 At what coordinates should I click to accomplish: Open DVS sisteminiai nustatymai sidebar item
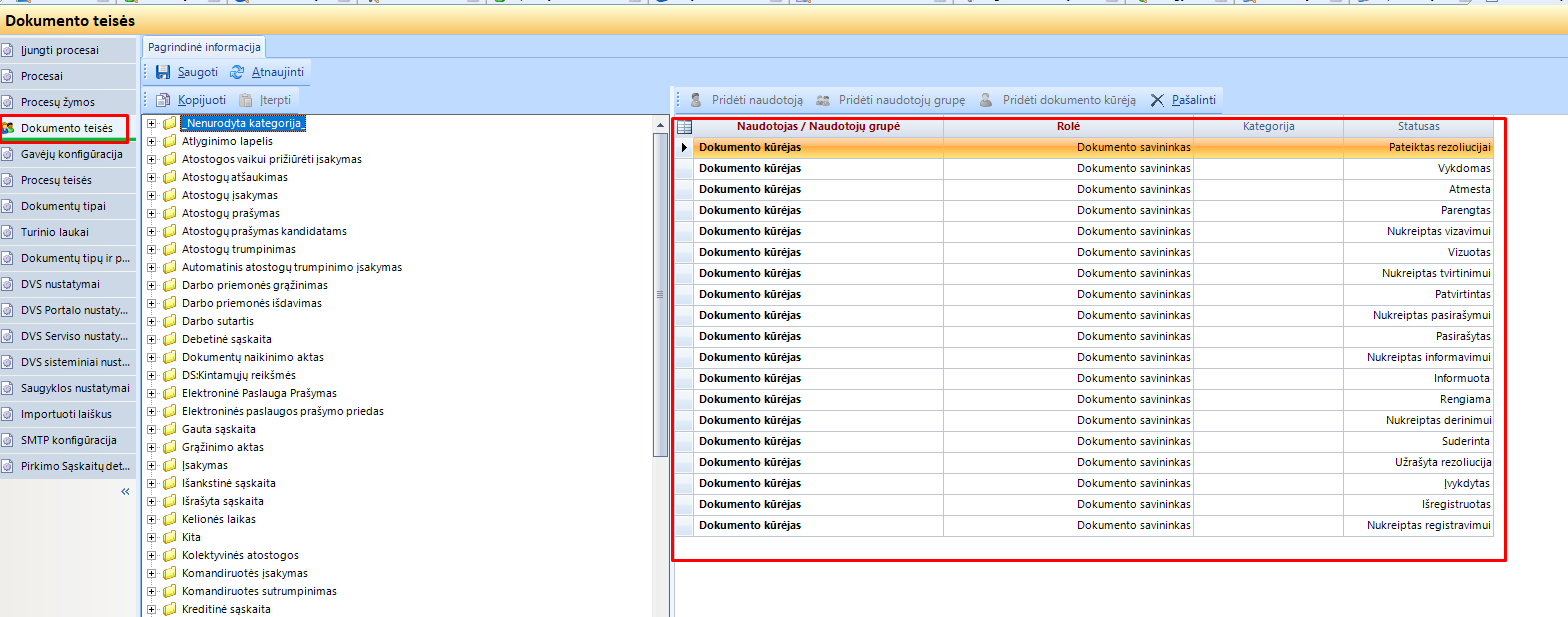(68, 362)
